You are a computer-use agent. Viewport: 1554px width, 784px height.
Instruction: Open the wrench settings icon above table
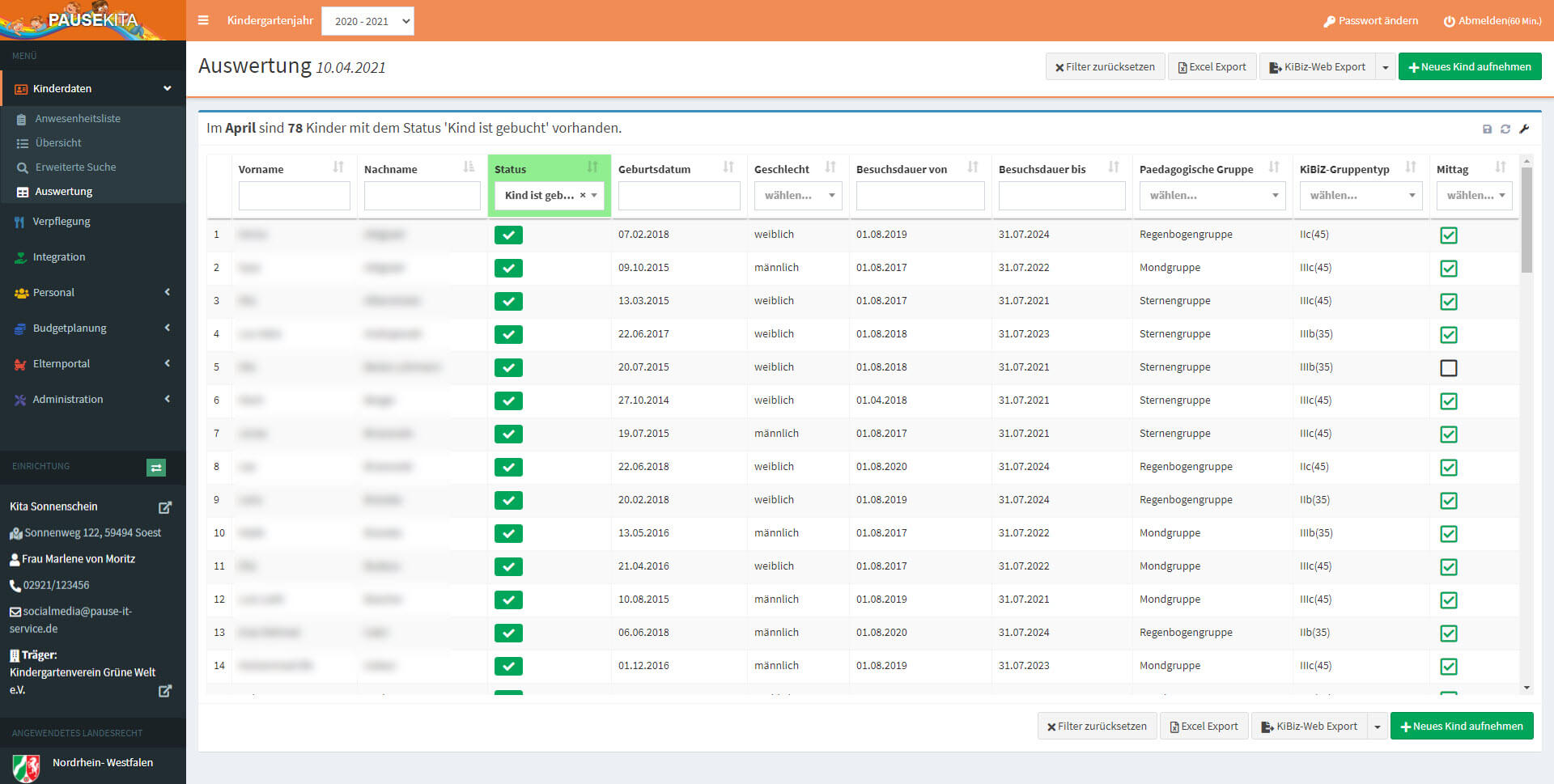pos(1524,129)
